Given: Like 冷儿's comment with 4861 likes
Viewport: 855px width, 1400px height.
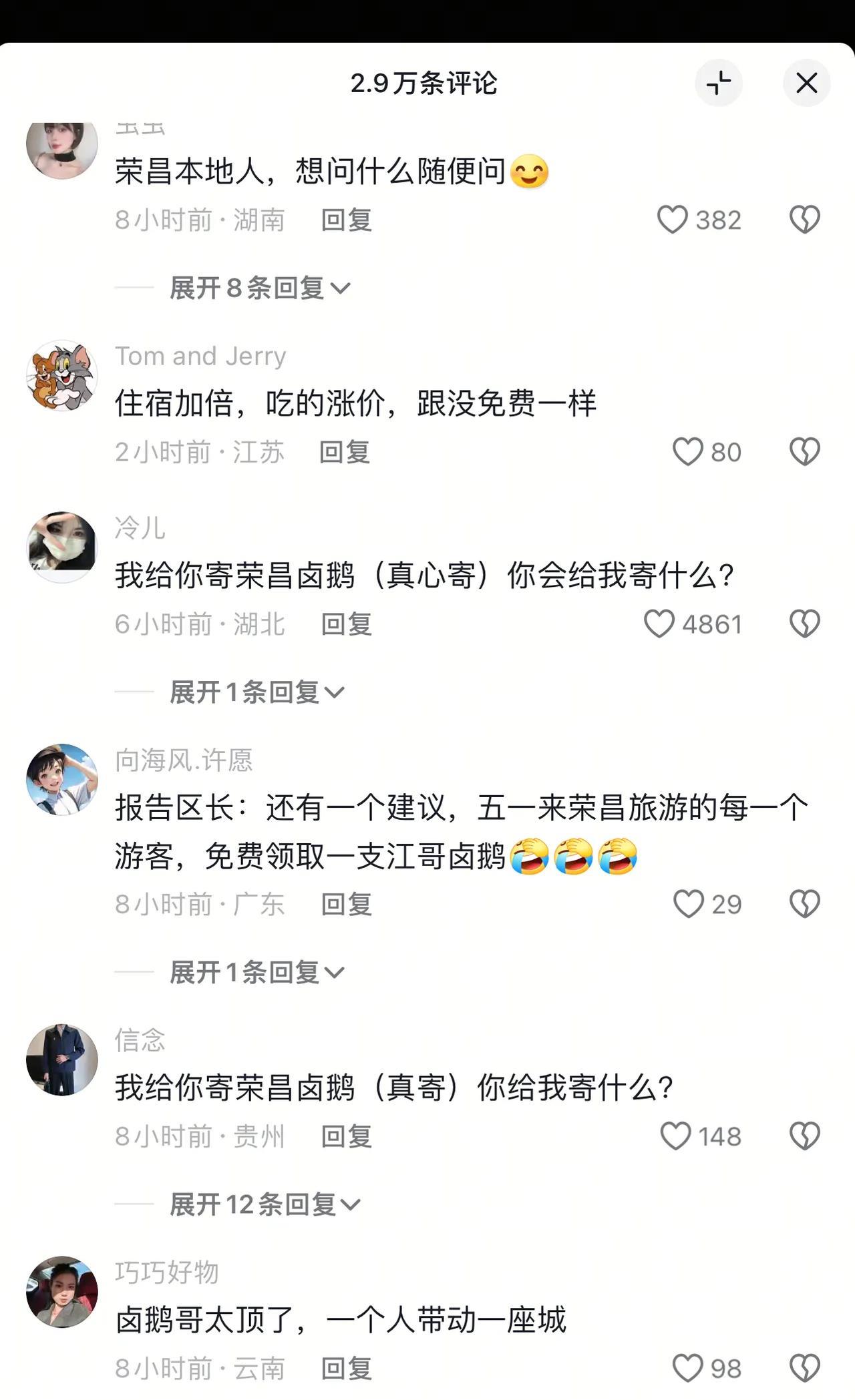Looking at the screenshot, I should 659,624.
